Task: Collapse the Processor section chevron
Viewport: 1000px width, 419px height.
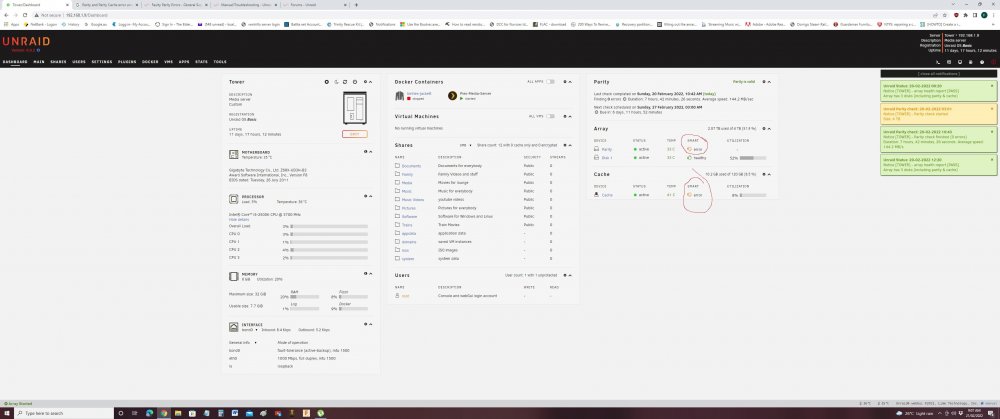Action: tap(371, 196)
